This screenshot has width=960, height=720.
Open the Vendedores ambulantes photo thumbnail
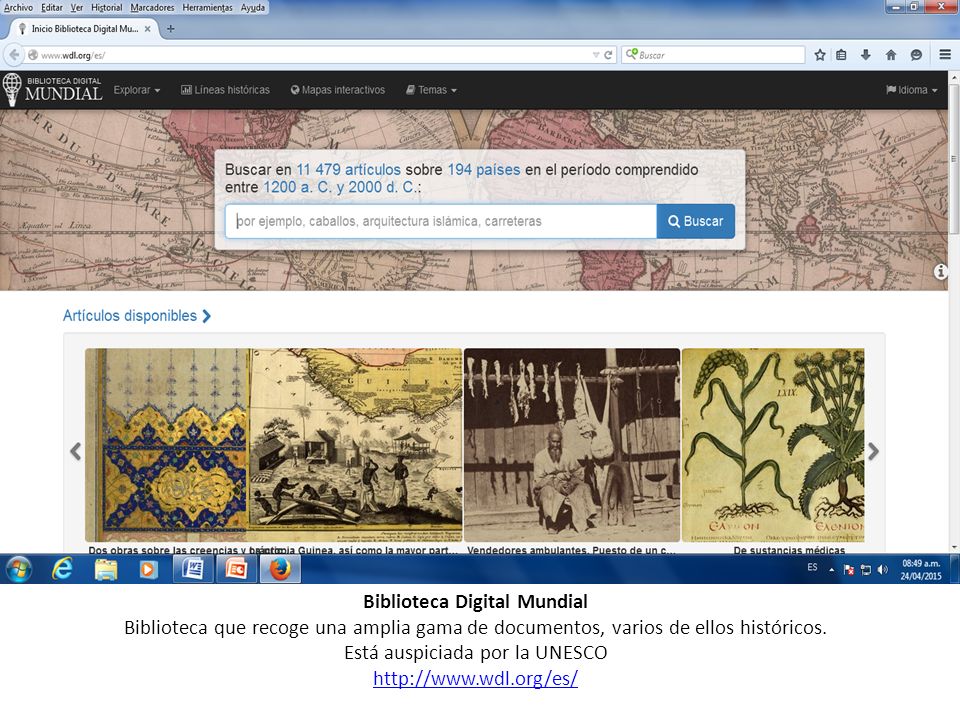(572, 445)
